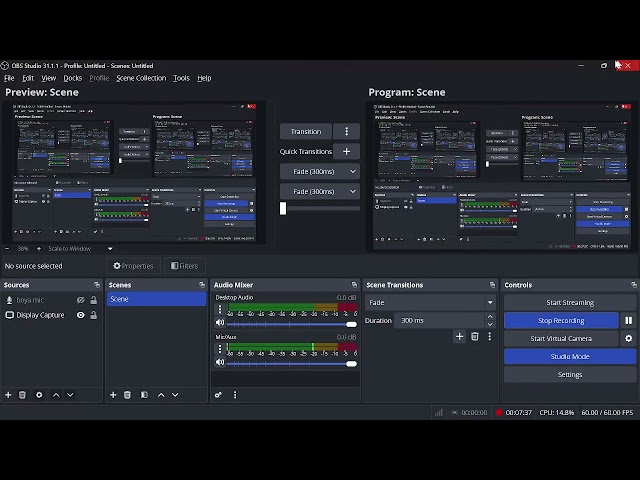Click the Mic/Aux volume slider handle
The width and height of the screenshot is (640, 480).
point(351,364)
